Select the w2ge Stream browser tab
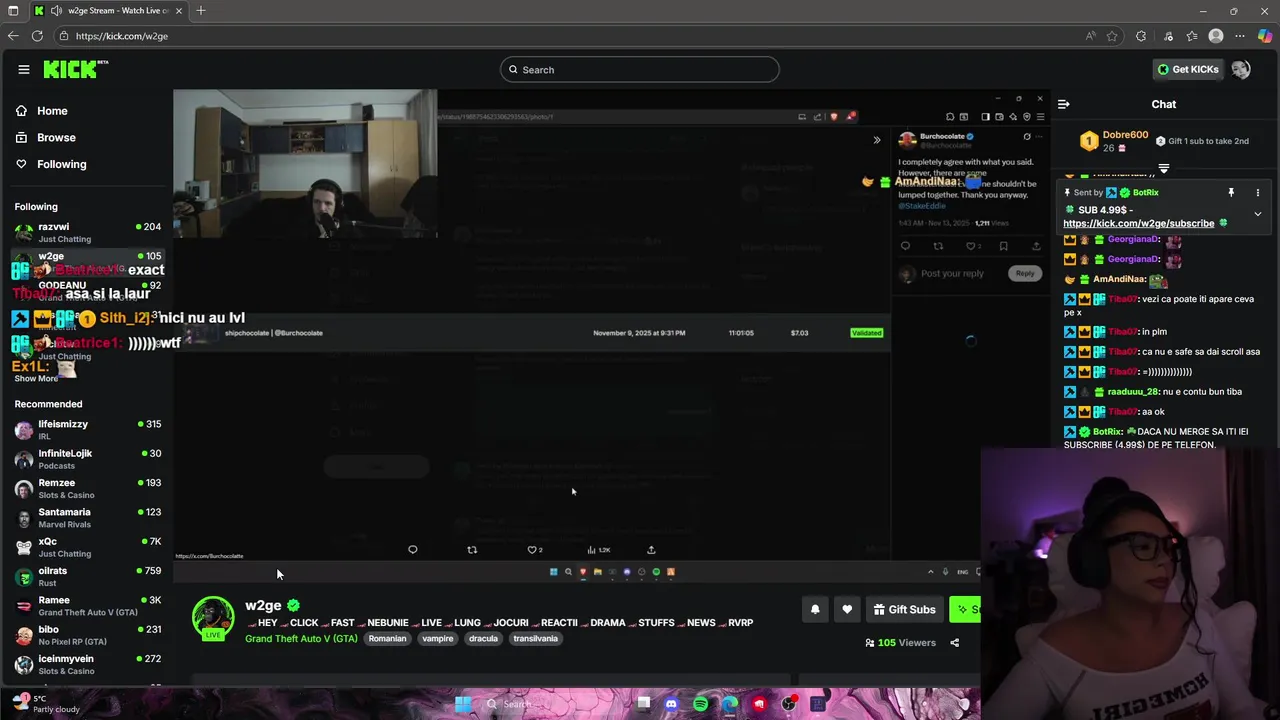This screenshot has height=720, width=1280. pyautogui.click(x=108, y=11)
